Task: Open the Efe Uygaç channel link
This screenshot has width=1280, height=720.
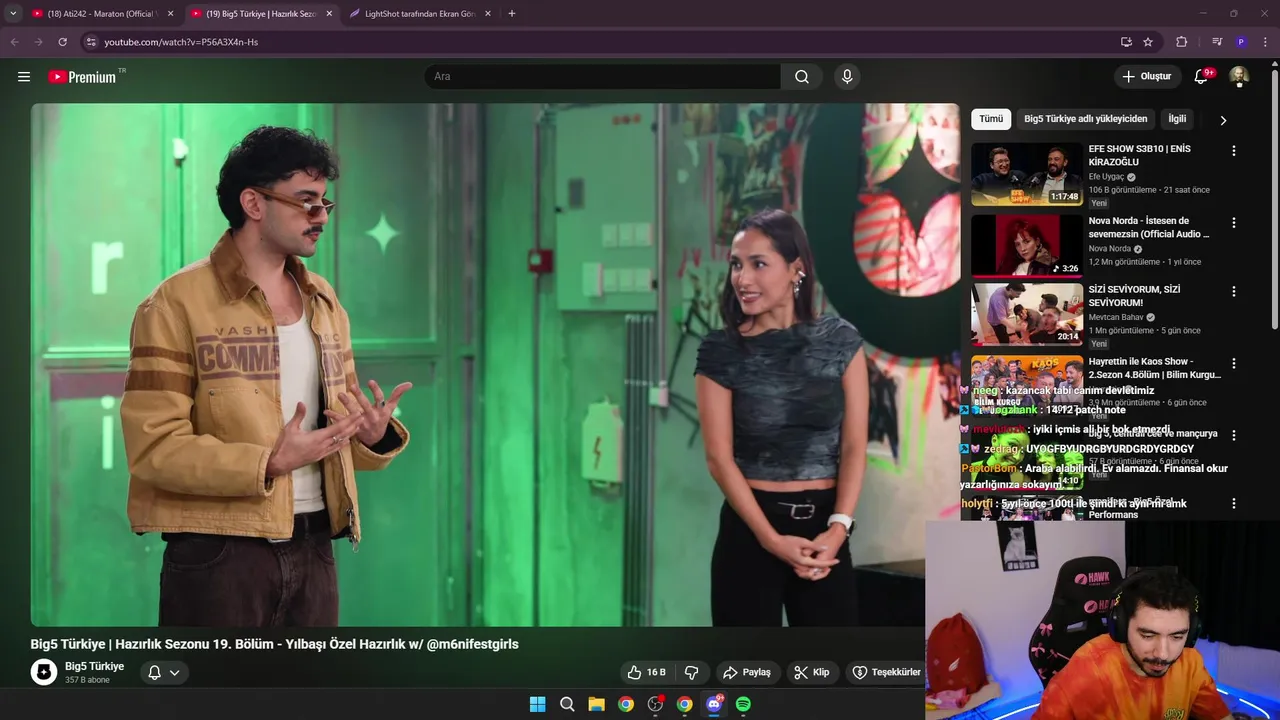Action: 1107,177
